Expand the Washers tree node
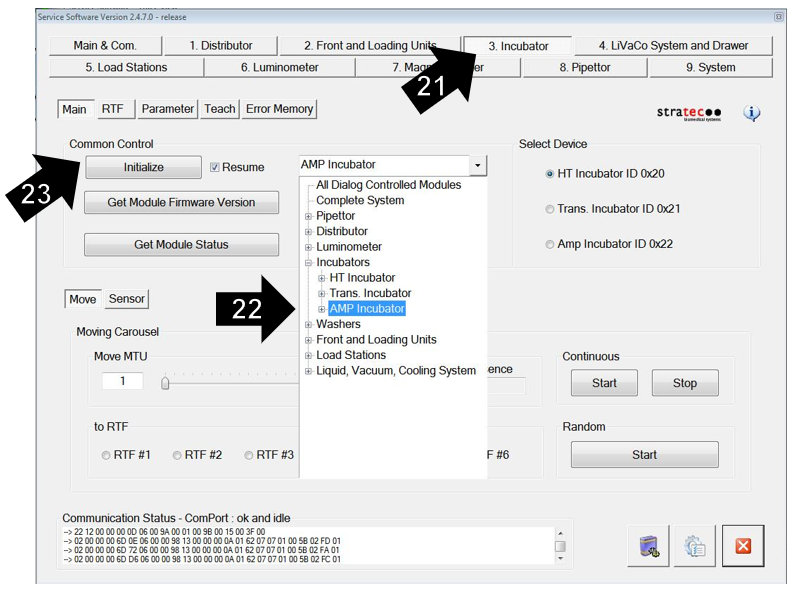 tap(309, 324)
